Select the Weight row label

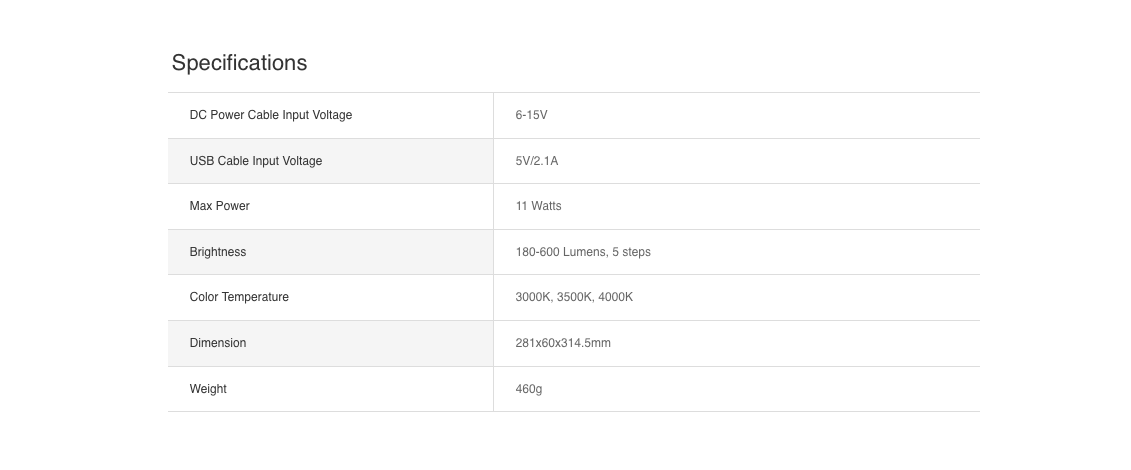[208, 389]
